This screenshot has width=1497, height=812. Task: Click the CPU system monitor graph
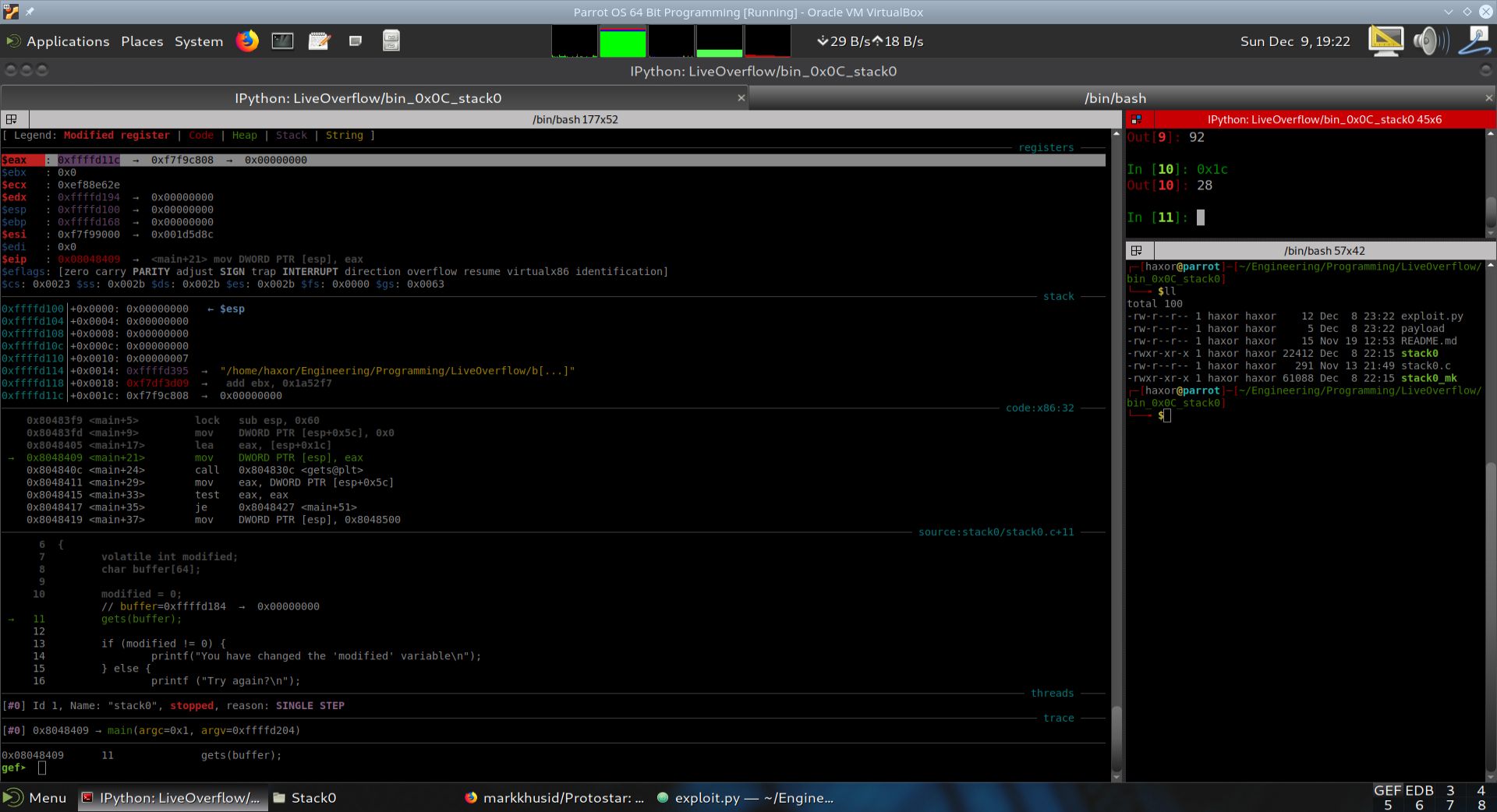click(575, 41)
